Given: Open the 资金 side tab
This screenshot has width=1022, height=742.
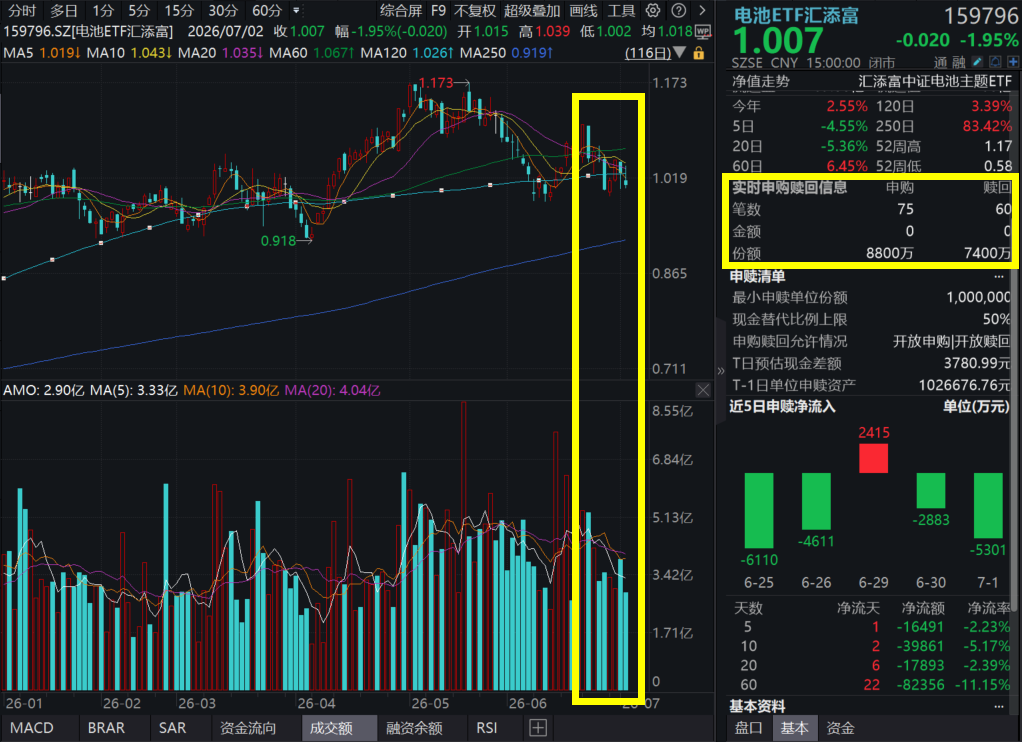Looking at the screenshot, I should click(841, 728).
